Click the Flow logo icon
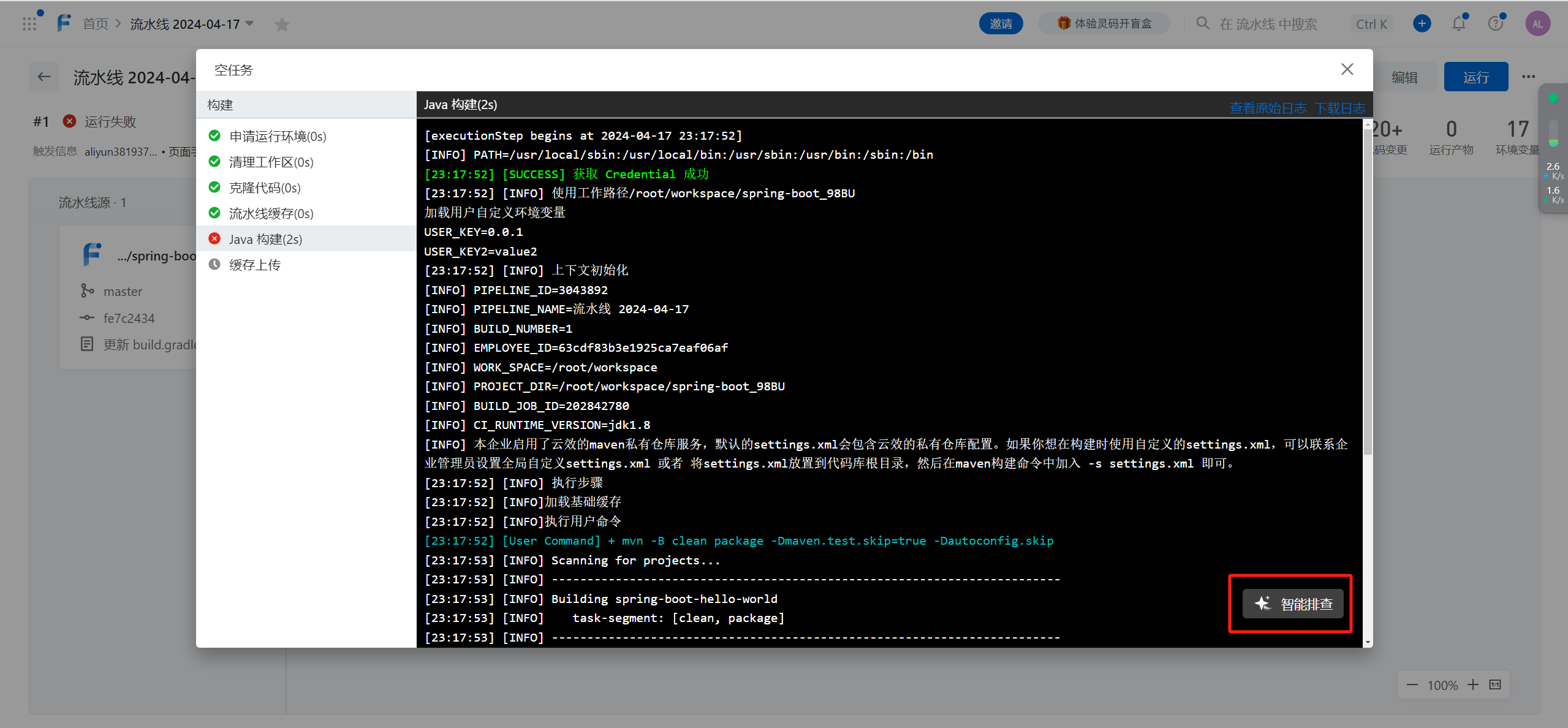 64,23
